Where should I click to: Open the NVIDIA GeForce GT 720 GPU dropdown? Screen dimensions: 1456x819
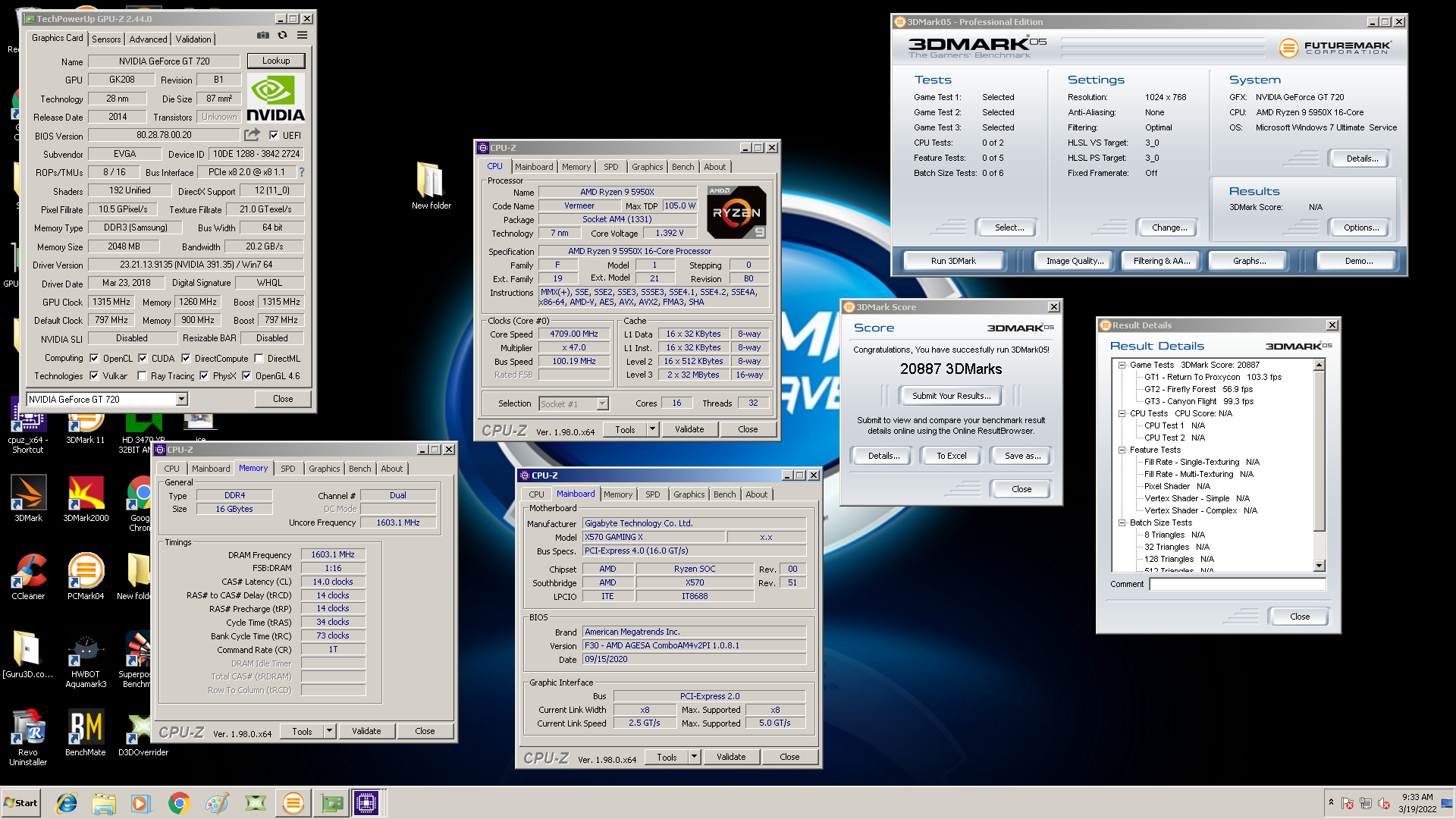181,399
